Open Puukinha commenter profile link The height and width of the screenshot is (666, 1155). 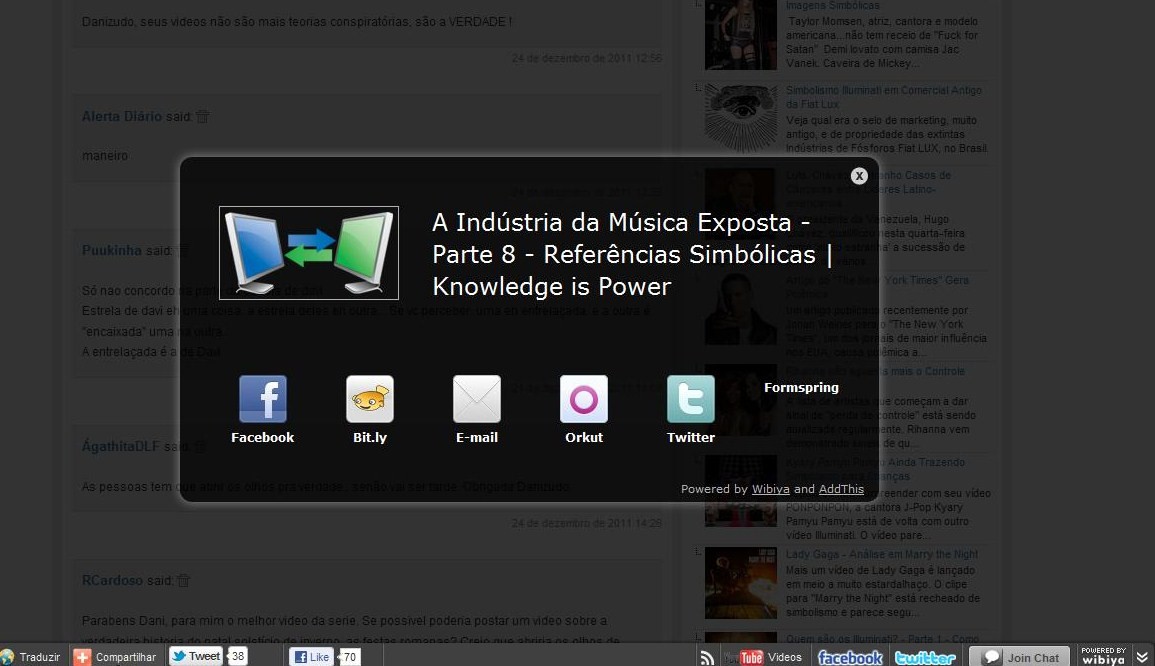pyautogui.click(x=111, y=250)
